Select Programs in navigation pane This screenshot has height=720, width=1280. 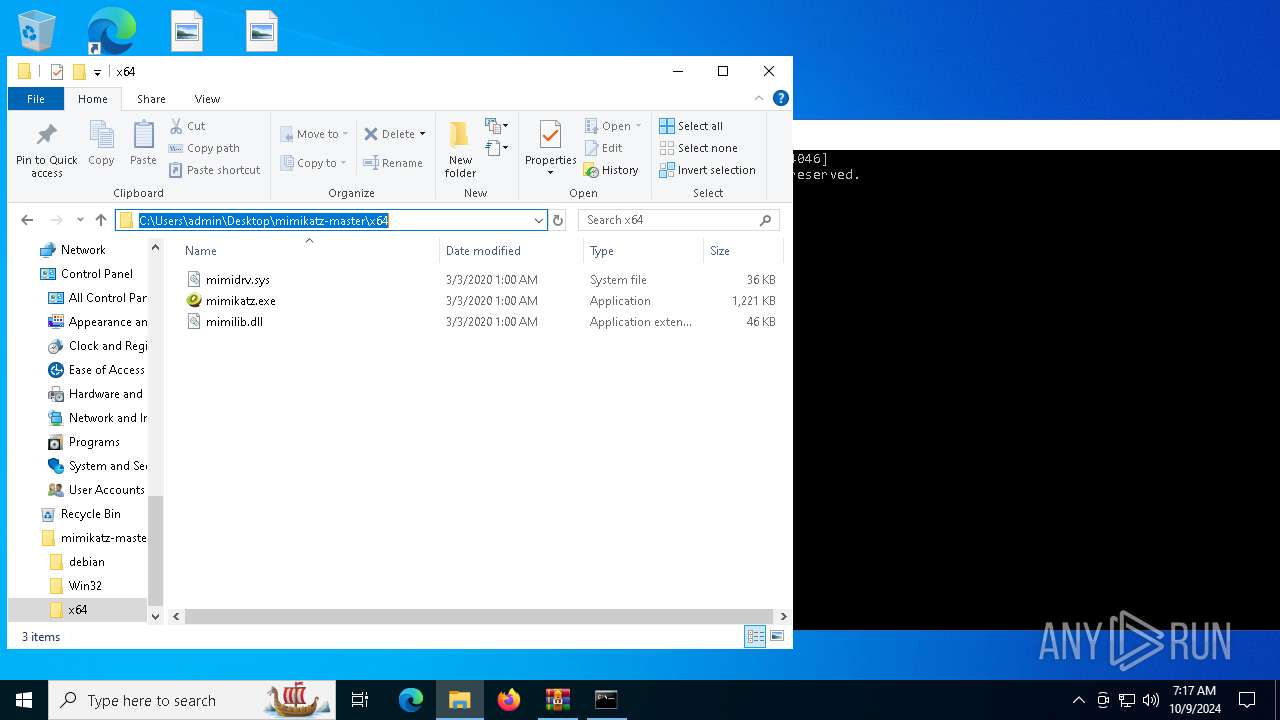[x=94, y=442]
